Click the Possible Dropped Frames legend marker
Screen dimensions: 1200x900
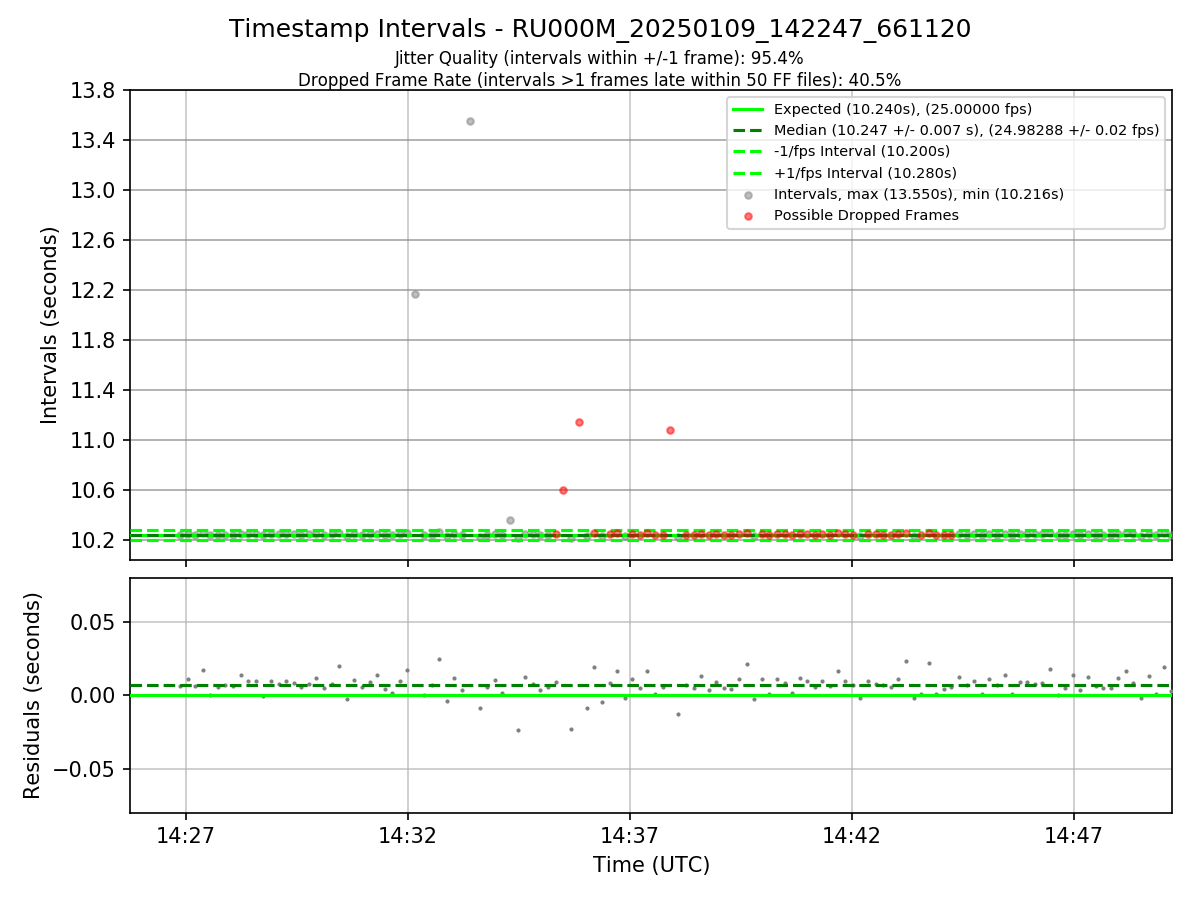point(748,215)
